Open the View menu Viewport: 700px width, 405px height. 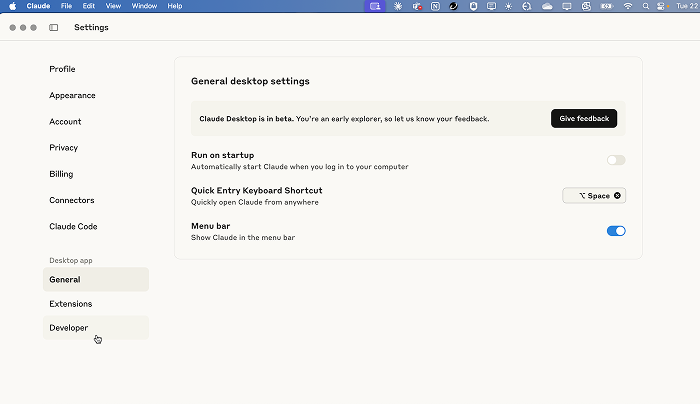point(113,6)
